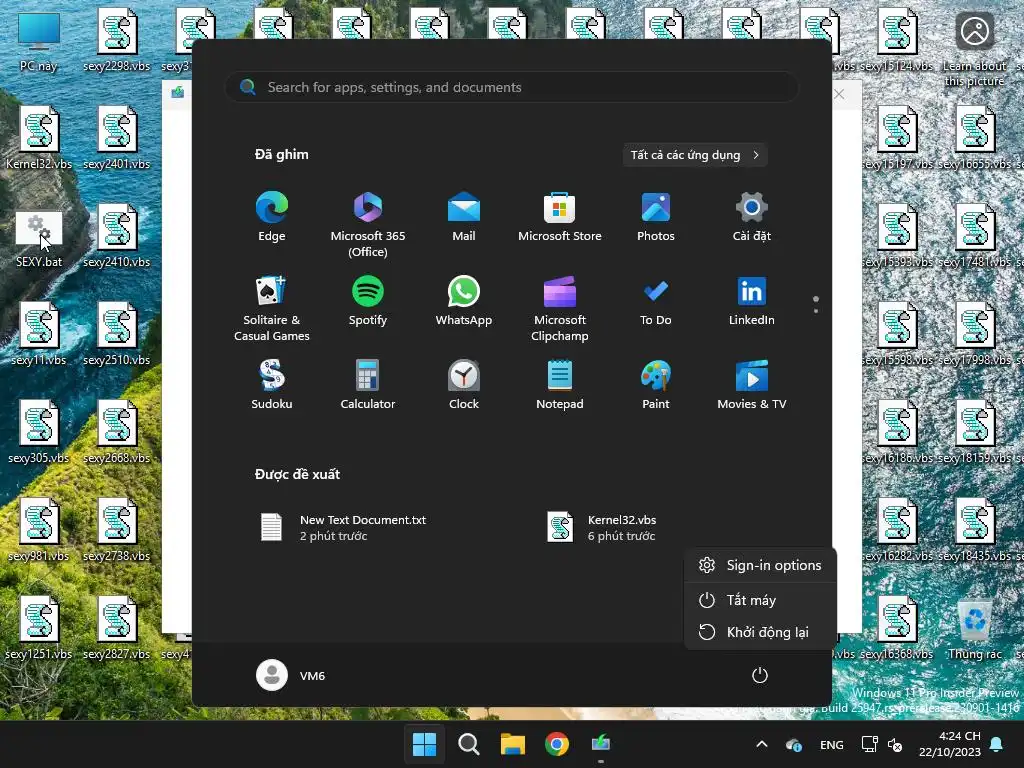Select Thùng rác recycle bin
The height and width of the screenshot is (768, 1024).
(x=975, y=628)
